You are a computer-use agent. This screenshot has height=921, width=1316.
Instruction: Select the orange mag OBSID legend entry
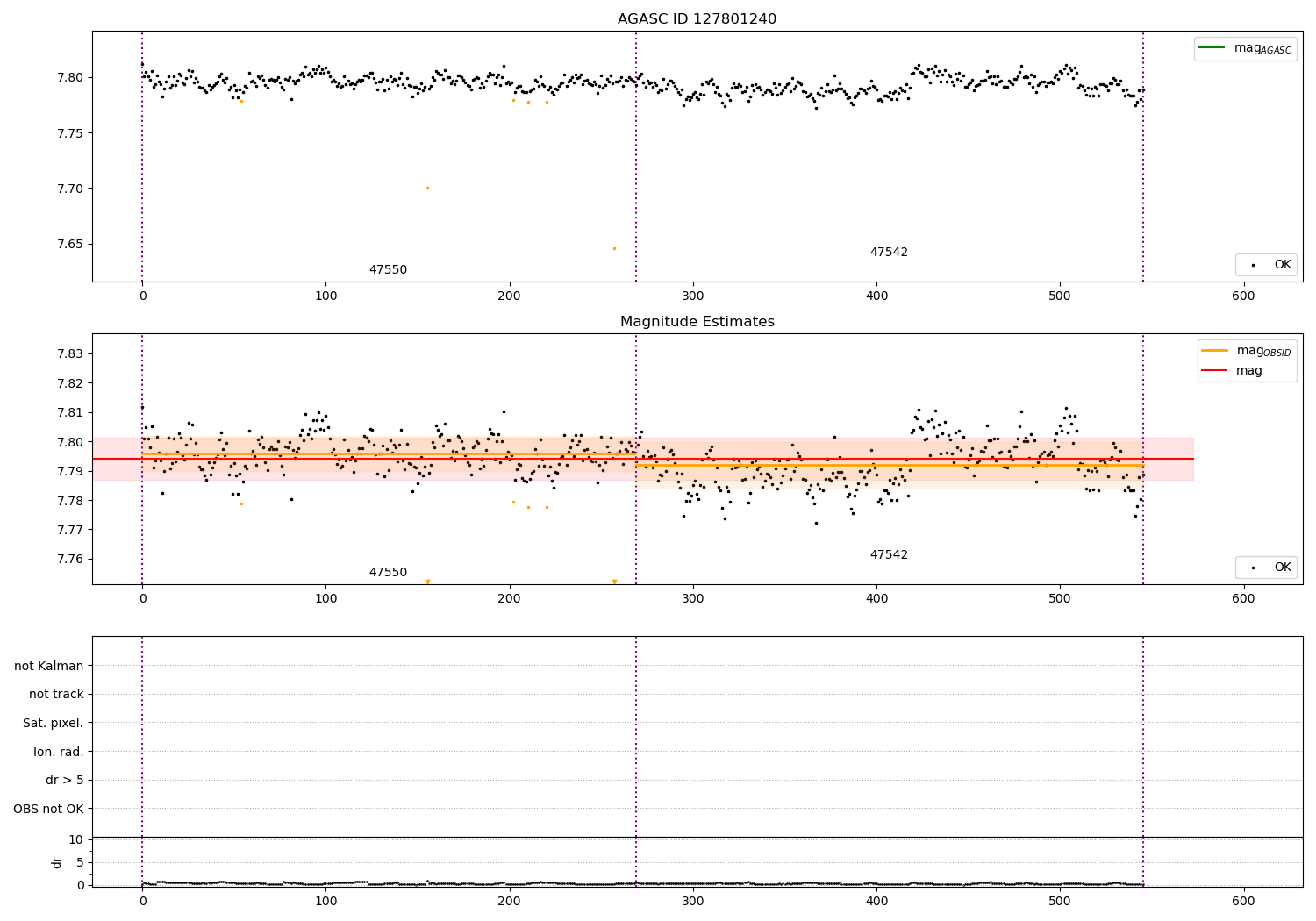(x=1246, y=351)
